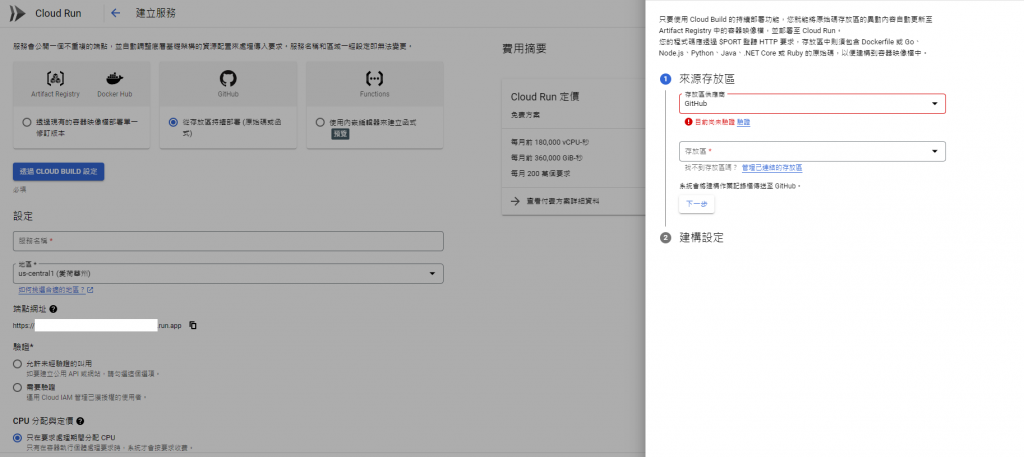This screenshot has height=457, width=1024.
Task: Click the Artifact Registry icon
Action: pos(55,79)
